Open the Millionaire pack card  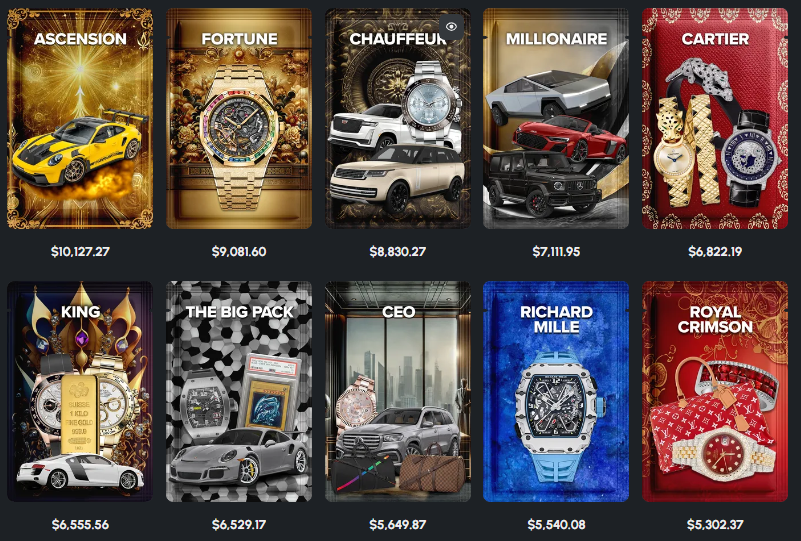[x=556, y=119]
